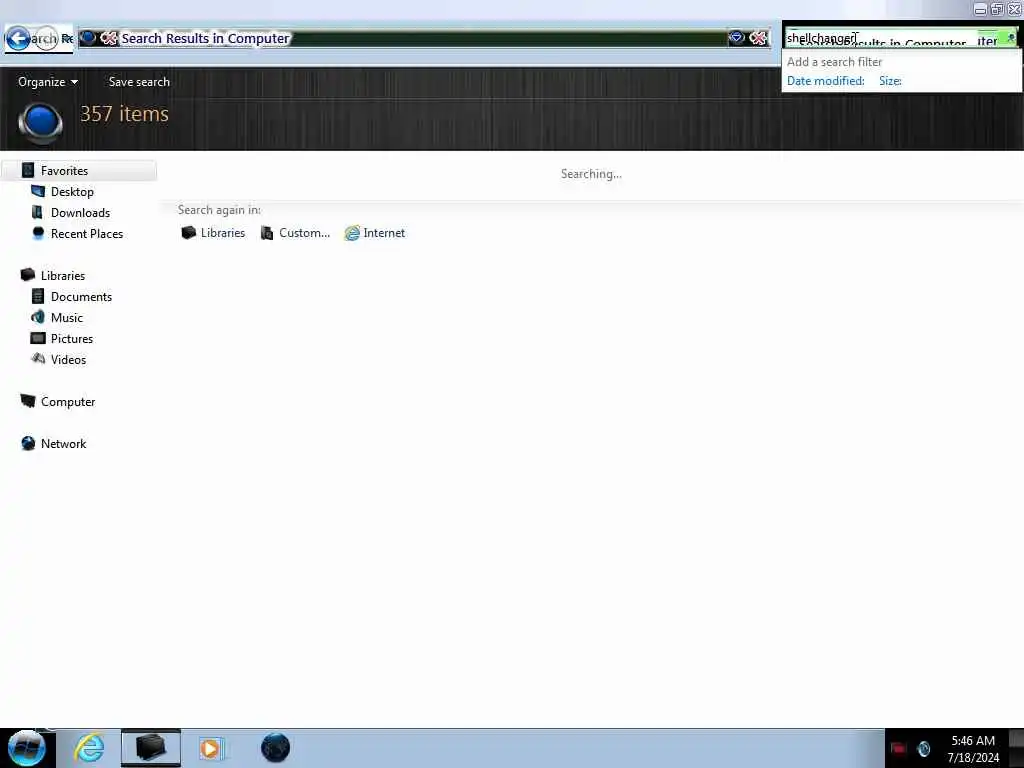Viewport: 1024px width, 768px height.
Task: Click the Network globe icon
Action: pos(28,443)
